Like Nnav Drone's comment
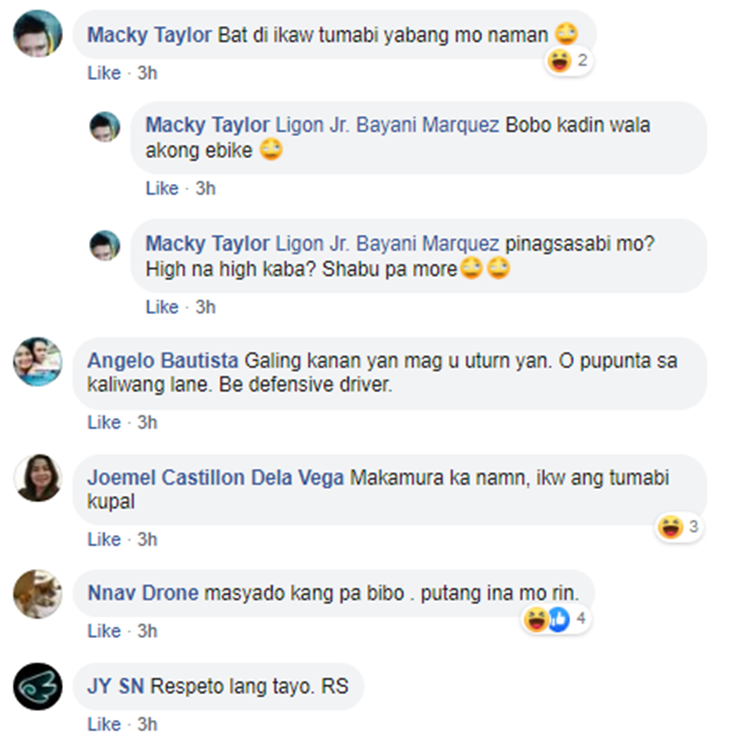The height and width of the screenshot is (748, 750). (104, 631)
